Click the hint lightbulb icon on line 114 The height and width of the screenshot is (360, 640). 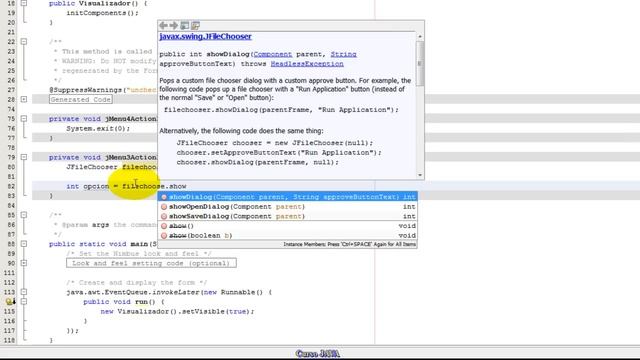coord(10,302)
